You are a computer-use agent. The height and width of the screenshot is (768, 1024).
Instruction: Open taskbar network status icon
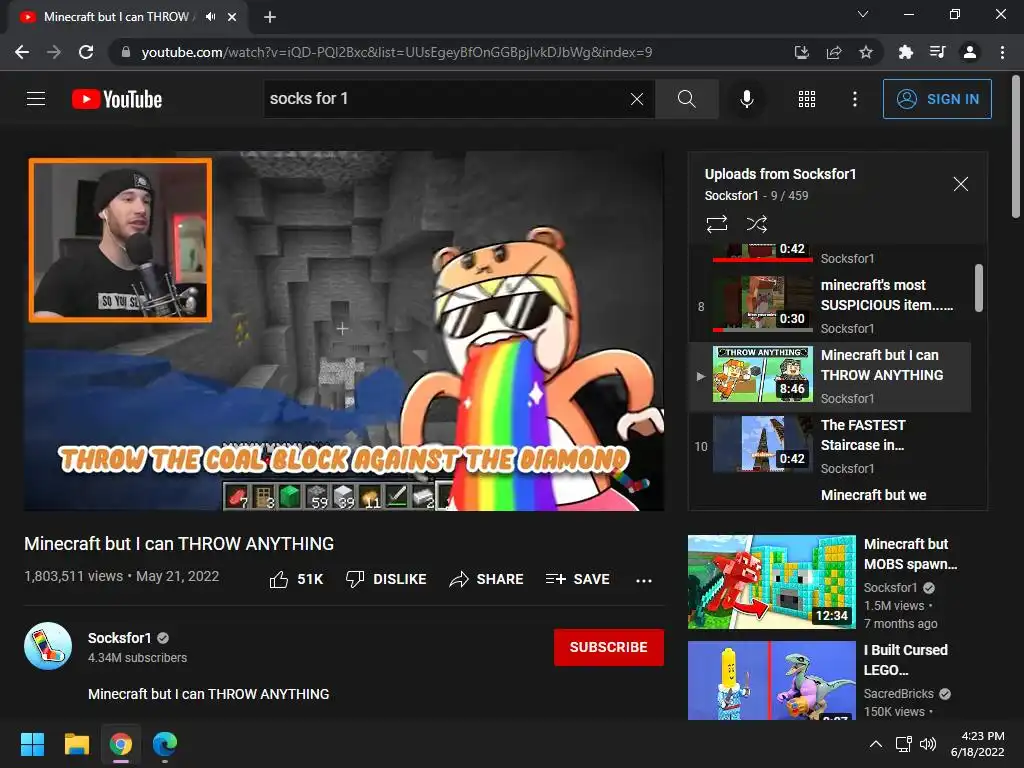point(904,744)
